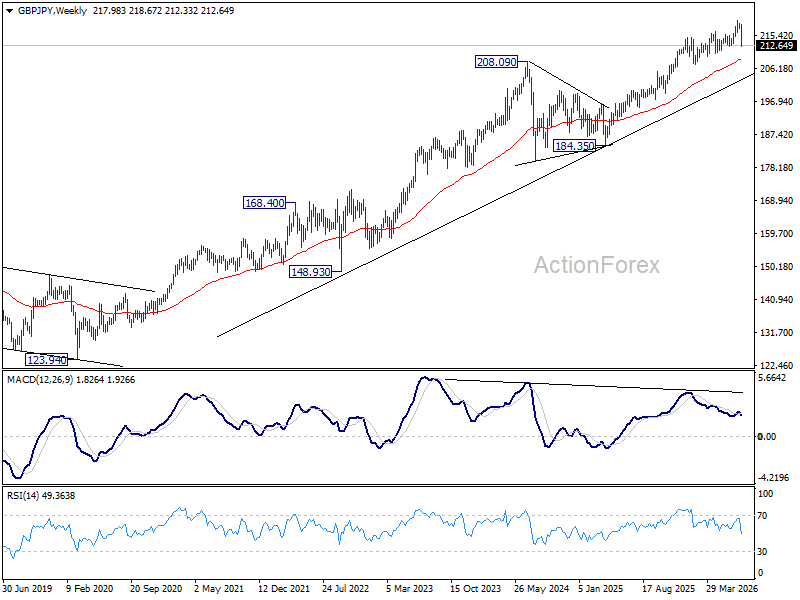Click the 15 Oct 2023 date label
Screen dimensions: 800x600
[475, 589]
